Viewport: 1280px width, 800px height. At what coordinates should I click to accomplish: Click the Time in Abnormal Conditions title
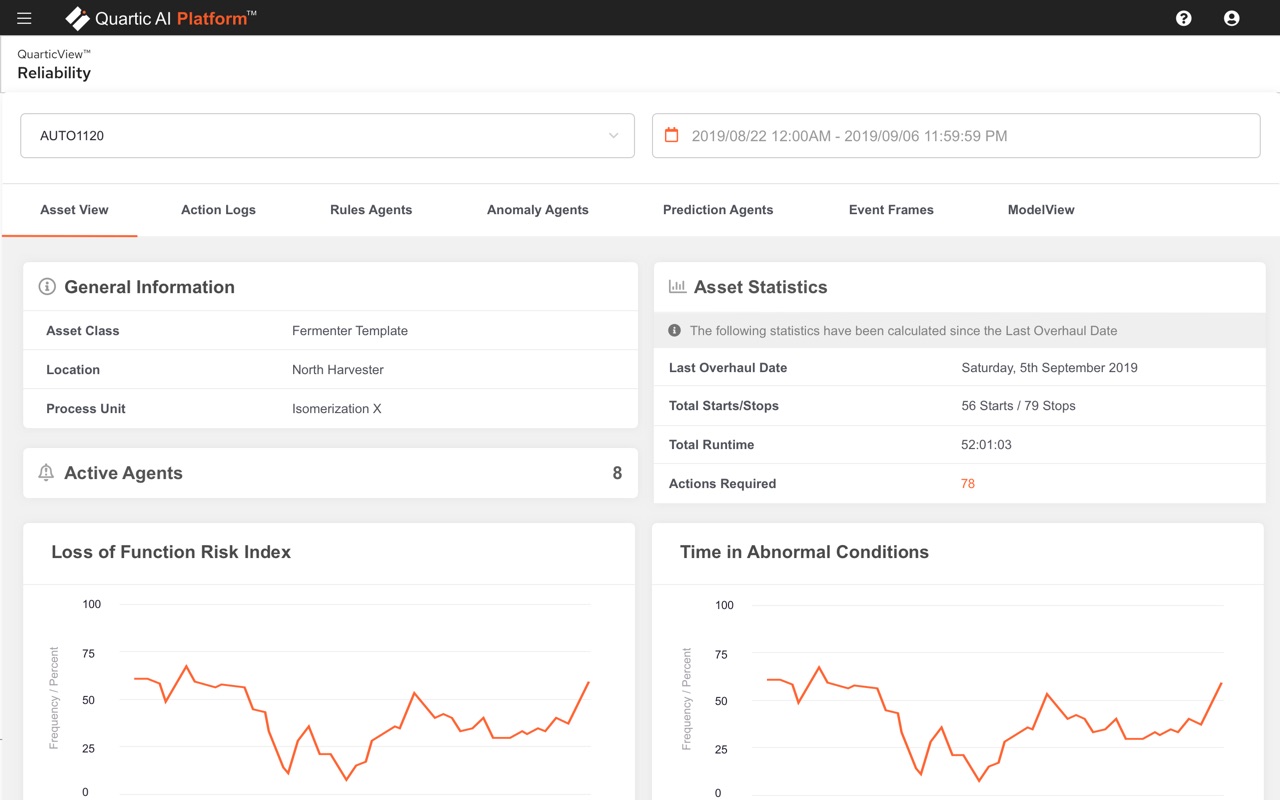804,552
